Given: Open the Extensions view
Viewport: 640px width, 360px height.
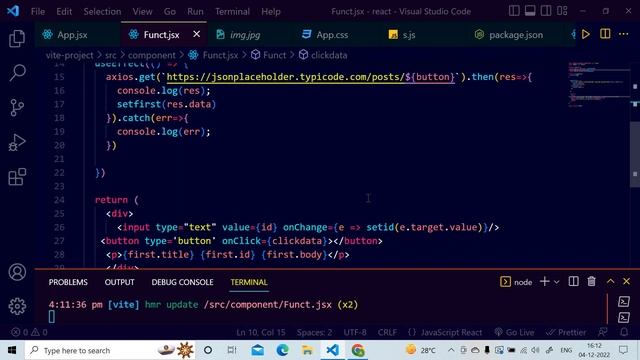Looking at the screenshot, I should [x=17, y=177].
